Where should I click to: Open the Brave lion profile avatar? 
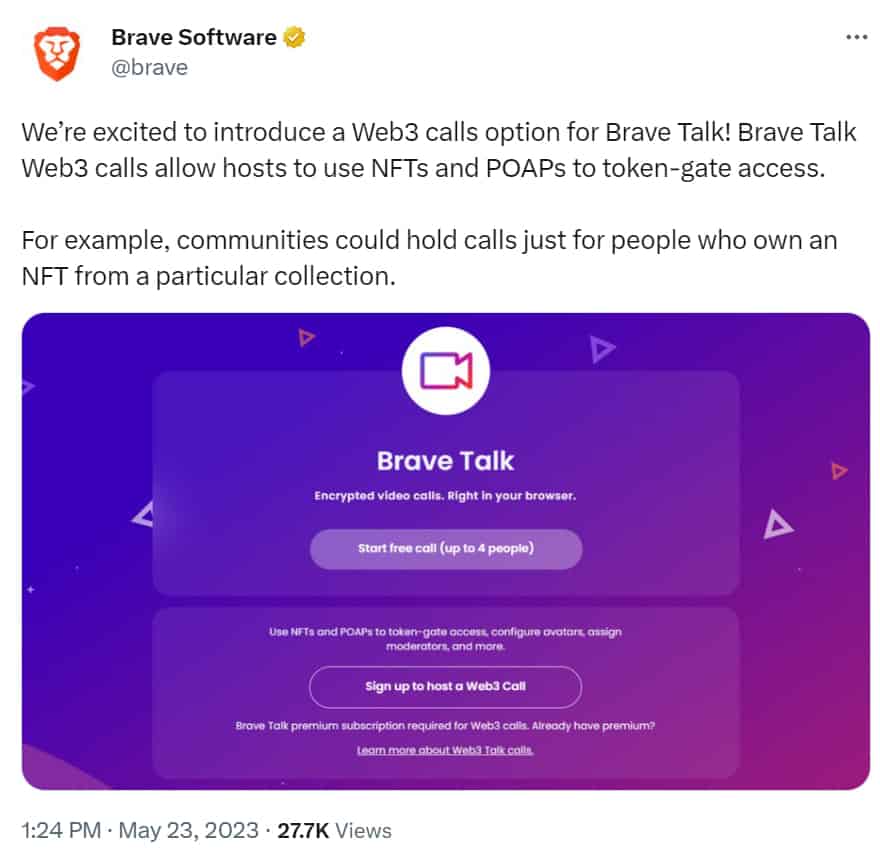point(56,53)
